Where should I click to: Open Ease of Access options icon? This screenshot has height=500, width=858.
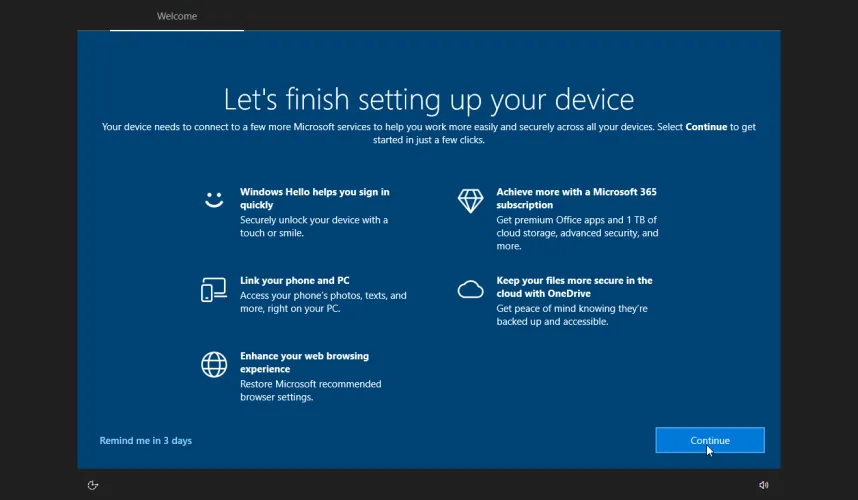[x=93, y=485]
